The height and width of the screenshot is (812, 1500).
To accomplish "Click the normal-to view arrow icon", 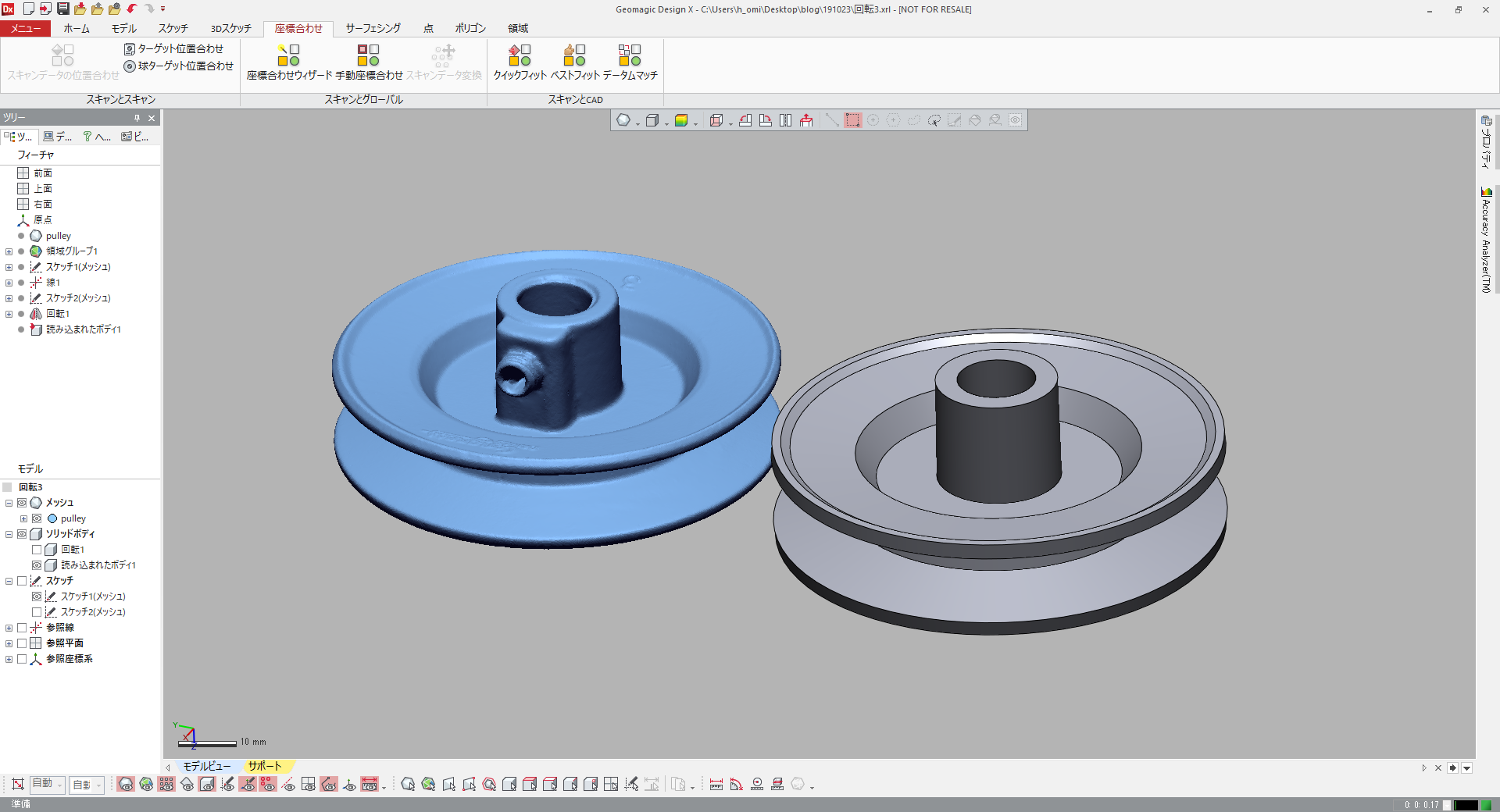I will (806, 120).
